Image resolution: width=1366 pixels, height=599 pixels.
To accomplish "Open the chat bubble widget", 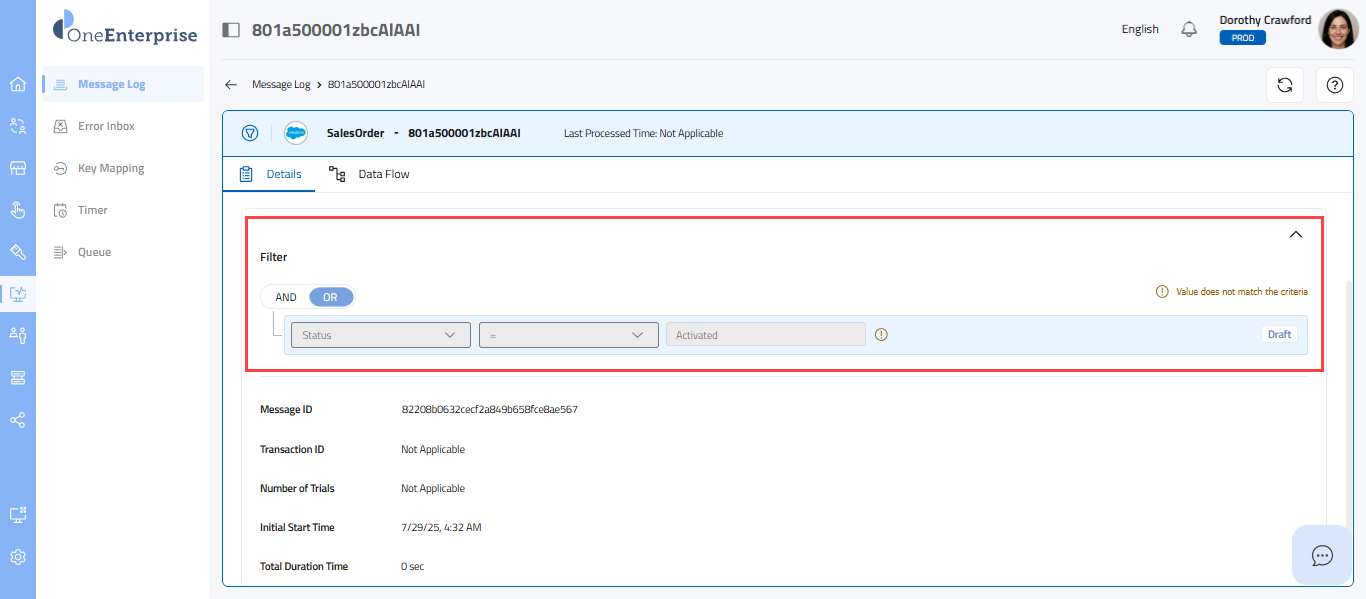I will [x=1322, y=555].
